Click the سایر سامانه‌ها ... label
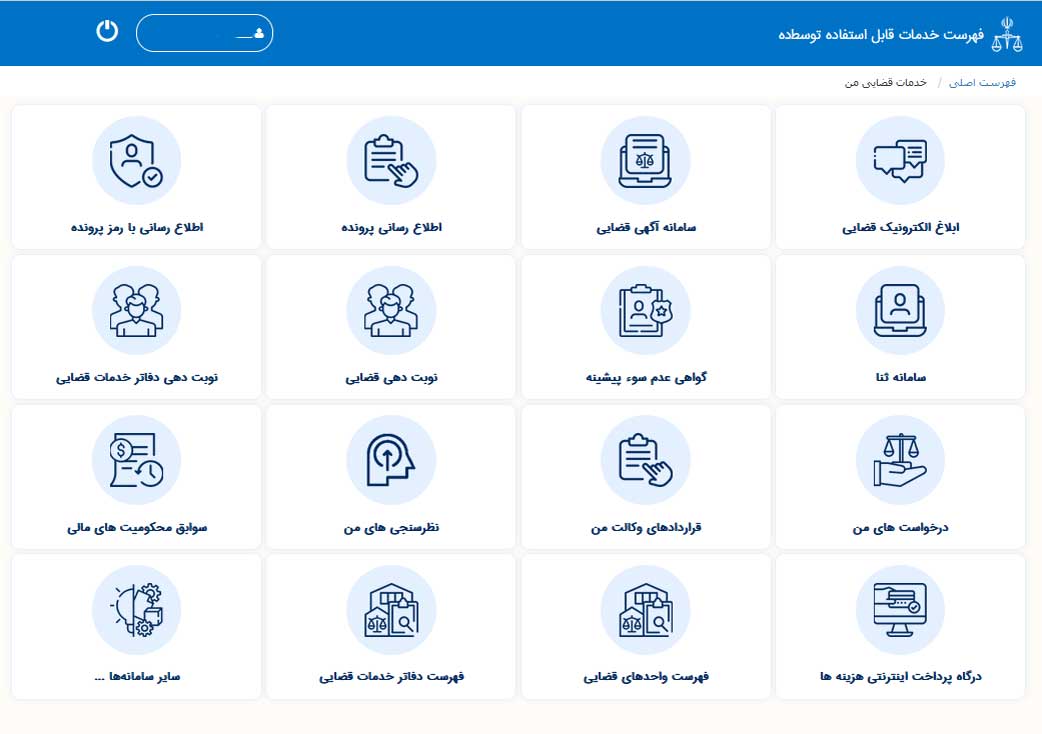The width and height of the screenshot is (1042, 734). tap(137, 677)
